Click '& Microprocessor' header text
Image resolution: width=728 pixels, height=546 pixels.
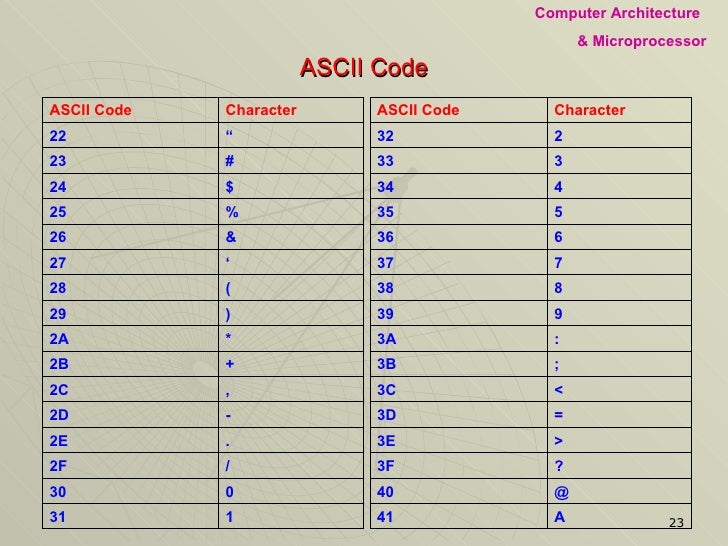(x=642, y=41)
